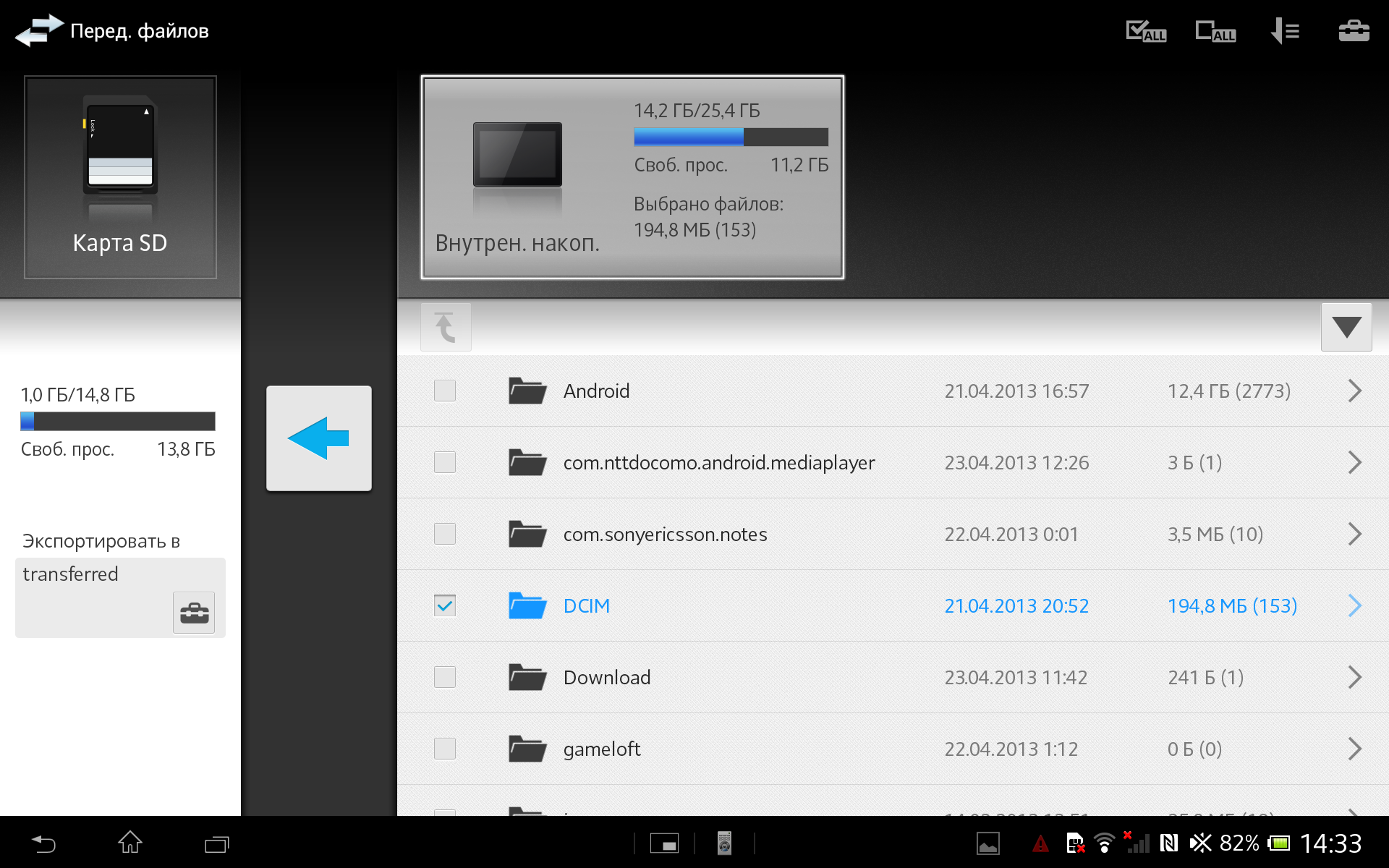Check the Download folder checkbox

[445, 678]
